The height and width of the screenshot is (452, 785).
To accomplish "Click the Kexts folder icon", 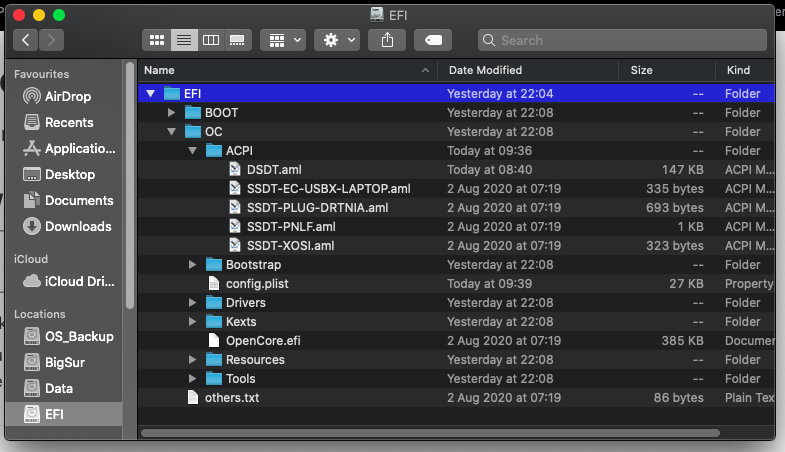I will pyautogui.click(x=214, y=322).
